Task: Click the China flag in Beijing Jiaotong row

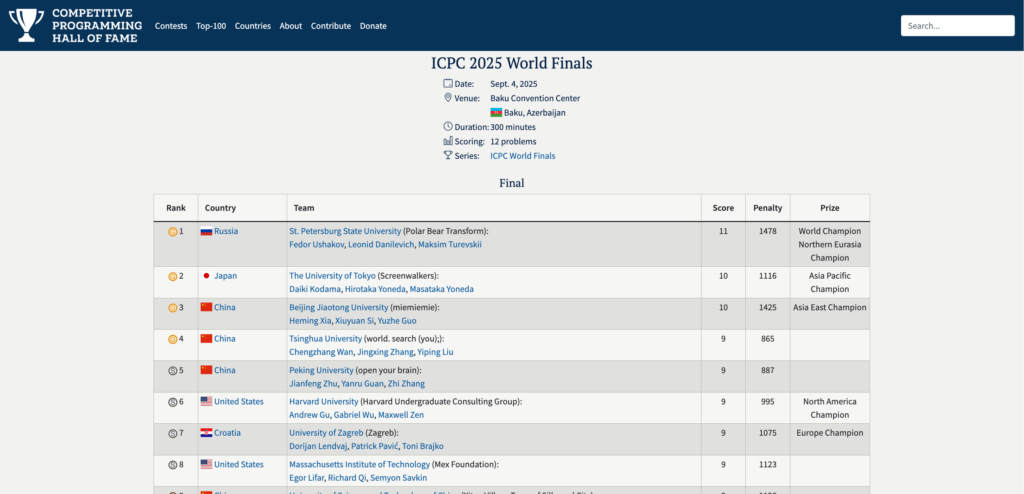Action: point(206,307)
